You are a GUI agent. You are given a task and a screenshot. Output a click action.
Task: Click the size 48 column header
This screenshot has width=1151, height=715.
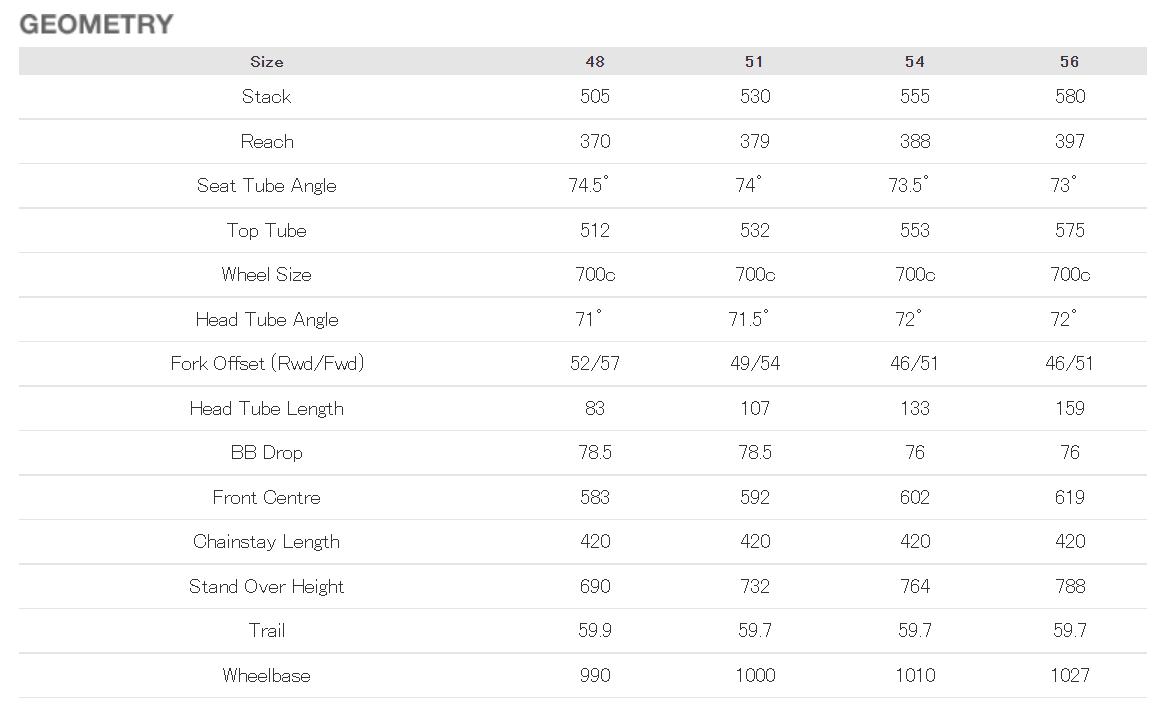coord(595,62)
